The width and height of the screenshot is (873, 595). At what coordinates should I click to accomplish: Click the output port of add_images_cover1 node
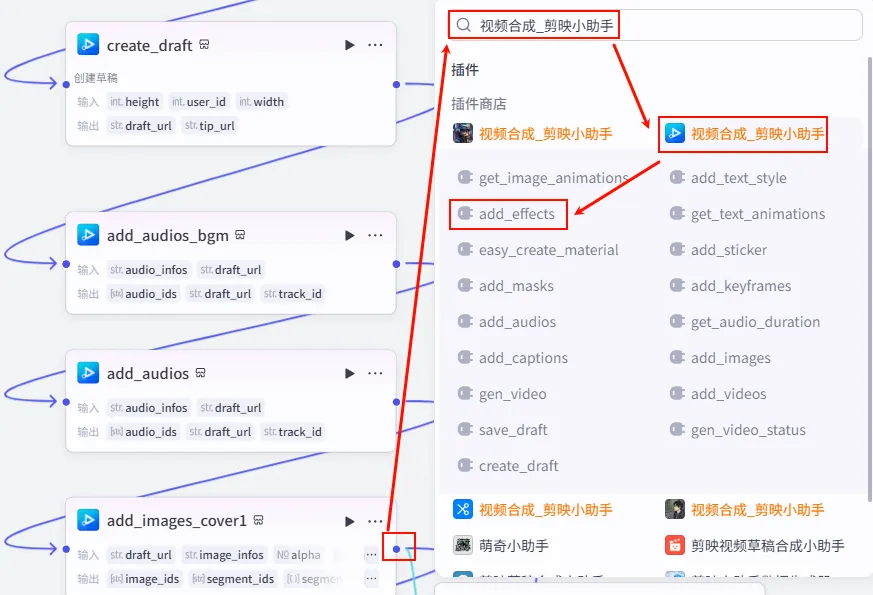[396, 549]
